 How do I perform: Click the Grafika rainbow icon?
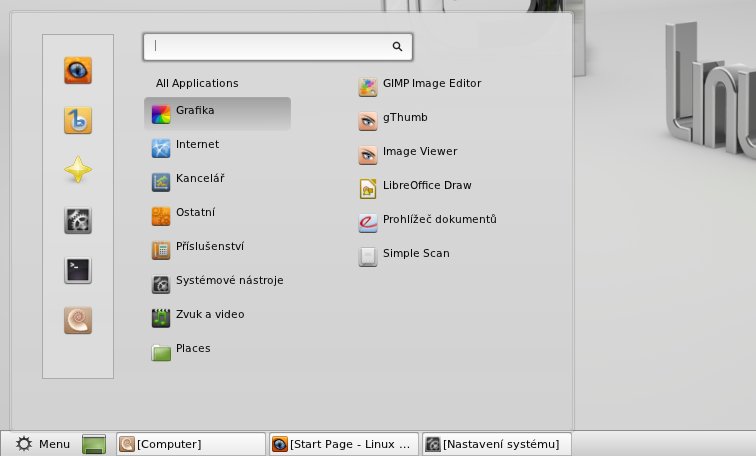[161, 115]
